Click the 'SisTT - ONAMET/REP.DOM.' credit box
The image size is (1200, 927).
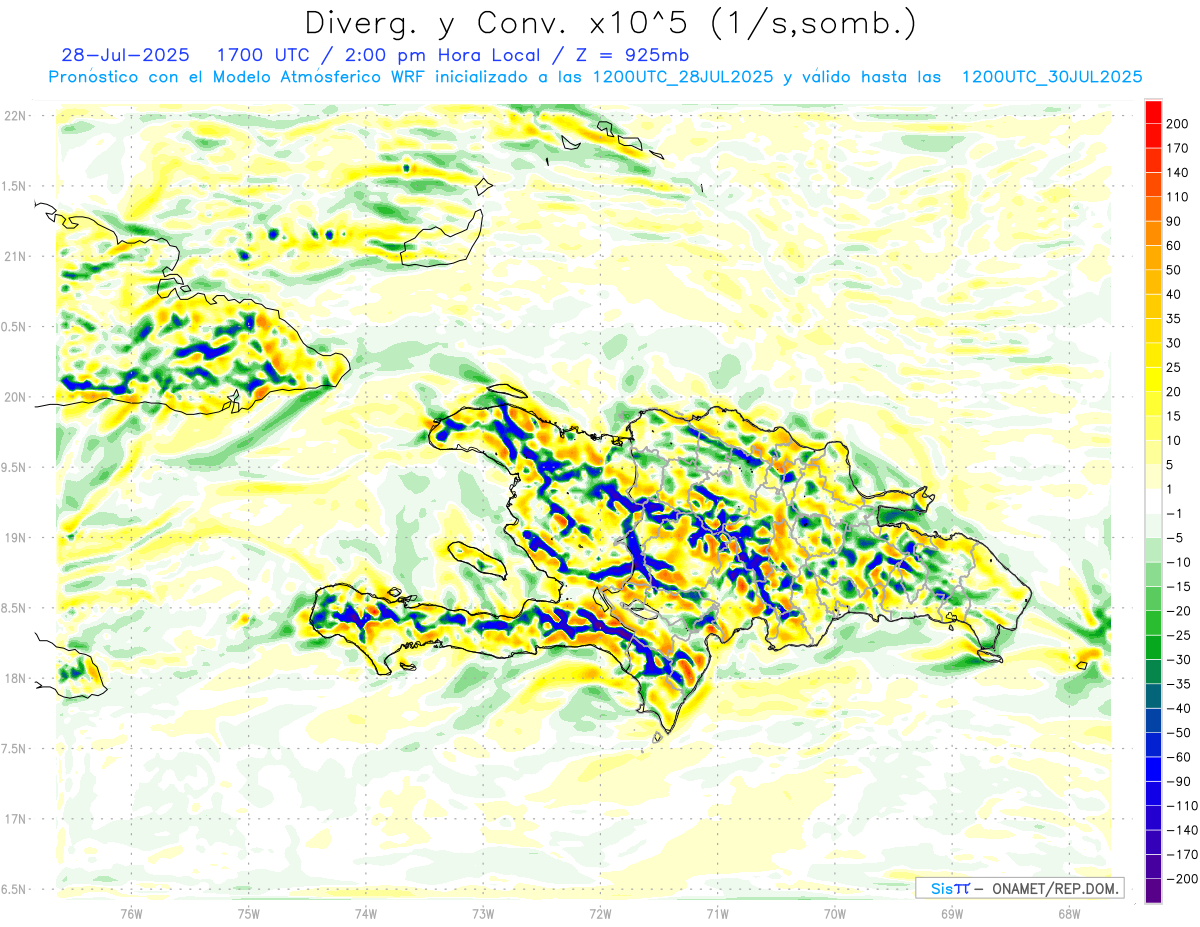[1020, 888]
